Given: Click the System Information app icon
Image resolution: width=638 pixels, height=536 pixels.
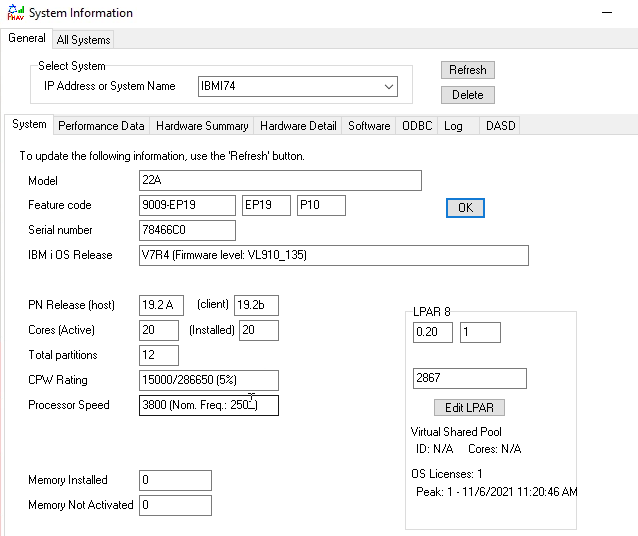Looking at the screenshot, I should click(15, 13).
